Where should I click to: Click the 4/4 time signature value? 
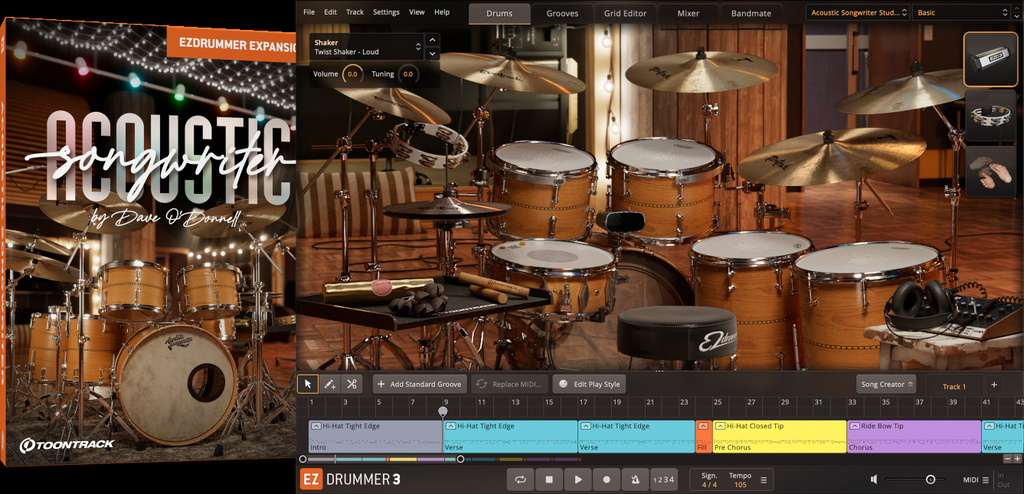pos(708,485)
